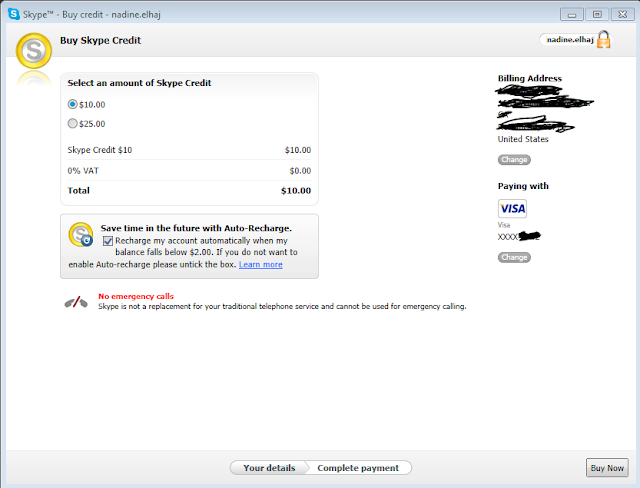Untick the Auto-Recharge checkbox

click(x=108, y=241)
